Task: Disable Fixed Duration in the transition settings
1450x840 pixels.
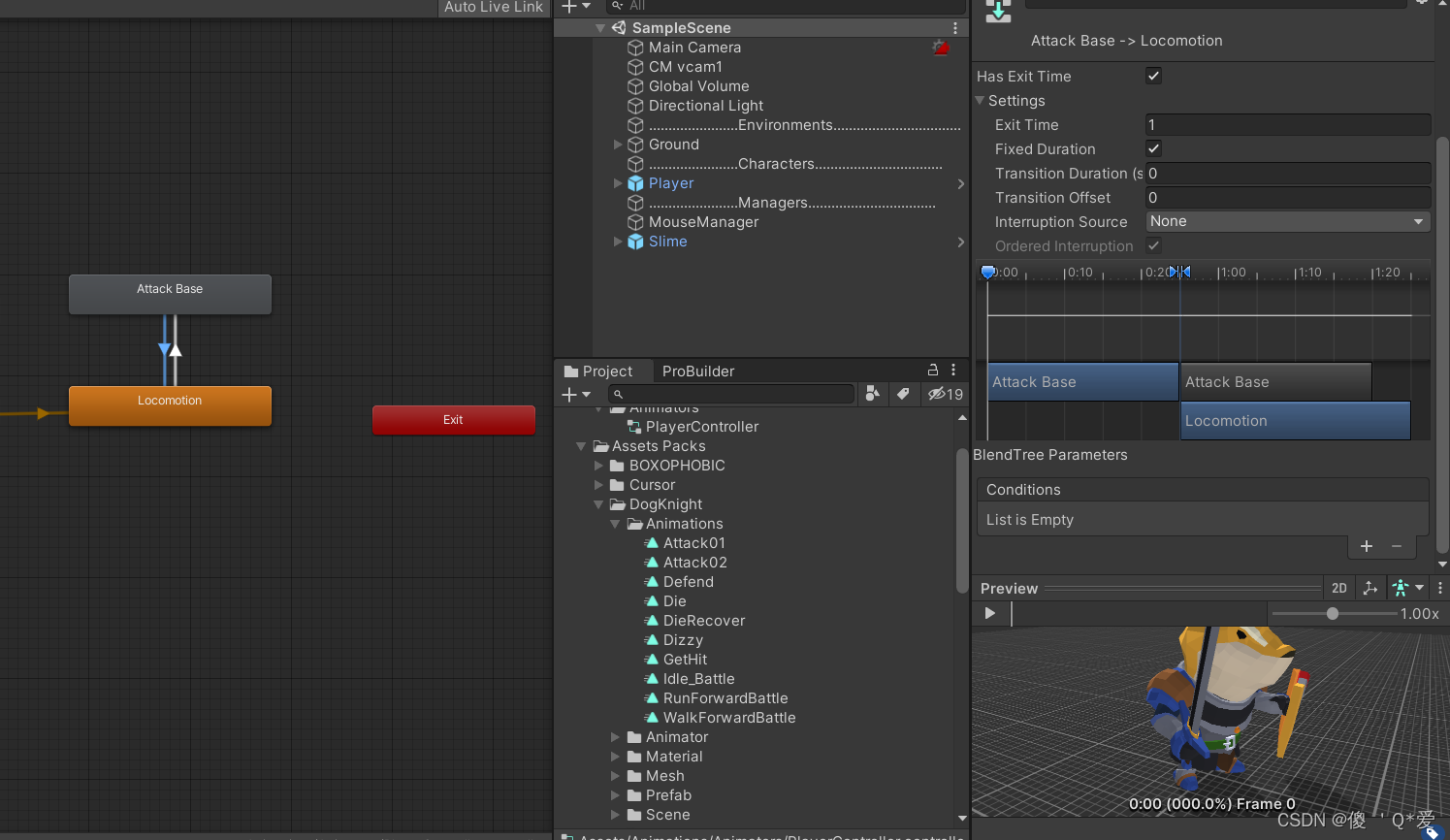Action: pos(1152,148)
